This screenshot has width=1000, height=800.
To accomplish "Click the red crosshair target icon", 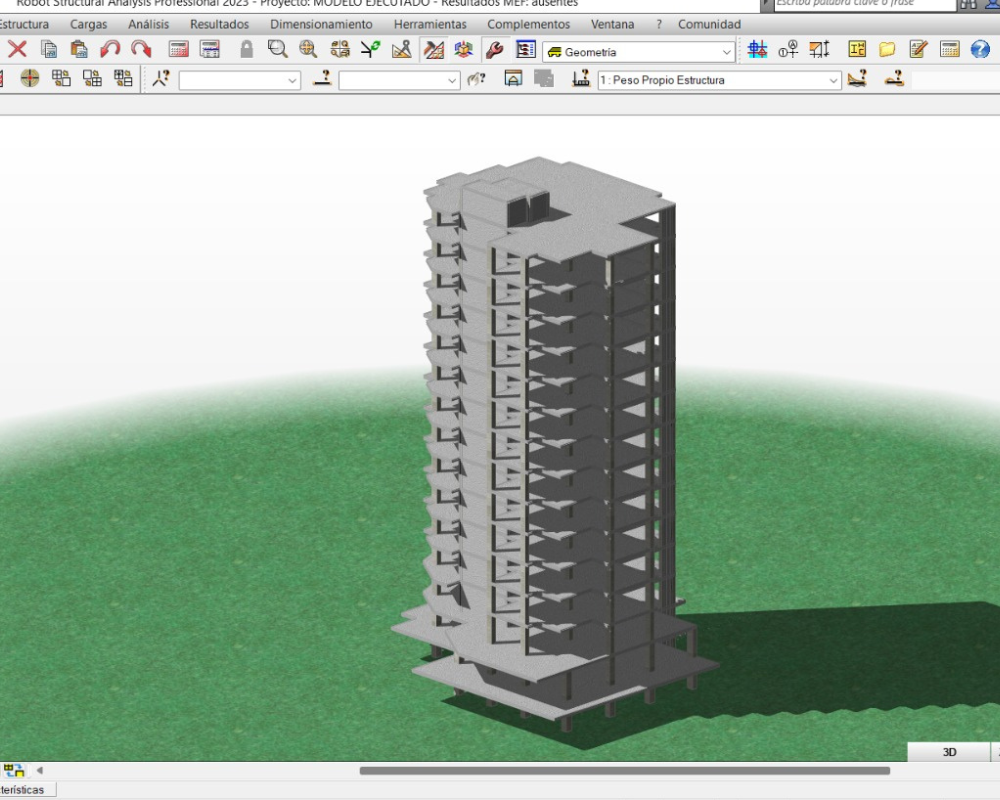I will [x=30, y=79].
